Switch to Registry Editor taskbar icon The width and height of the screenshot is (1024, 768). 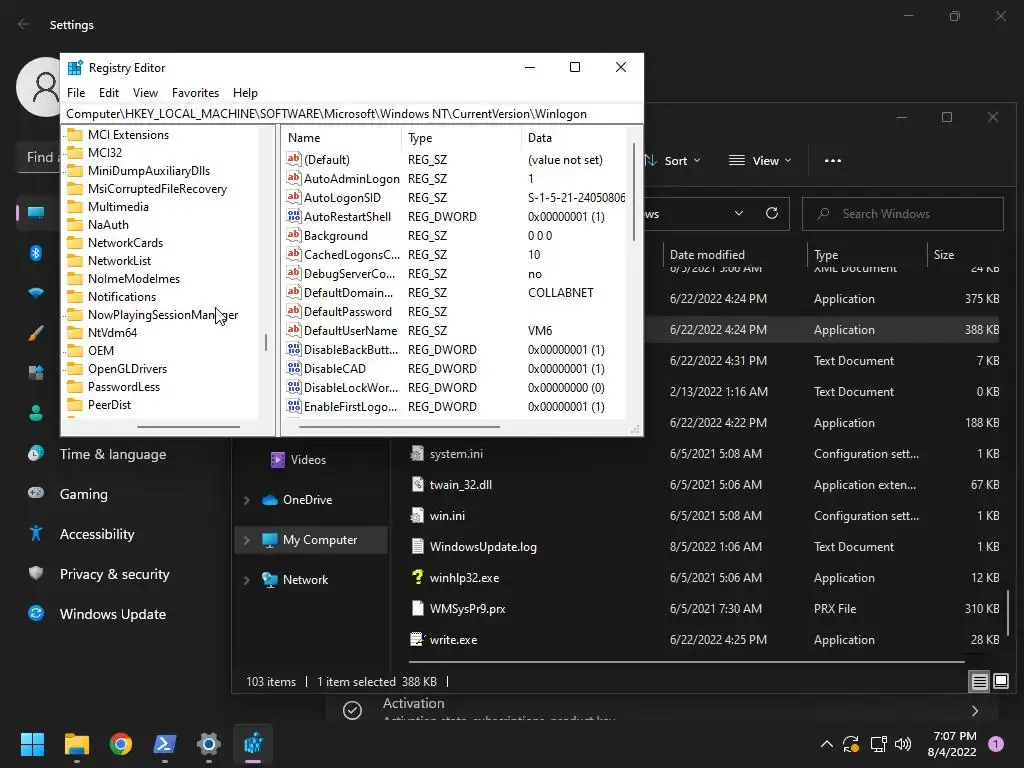click(253, 744)
